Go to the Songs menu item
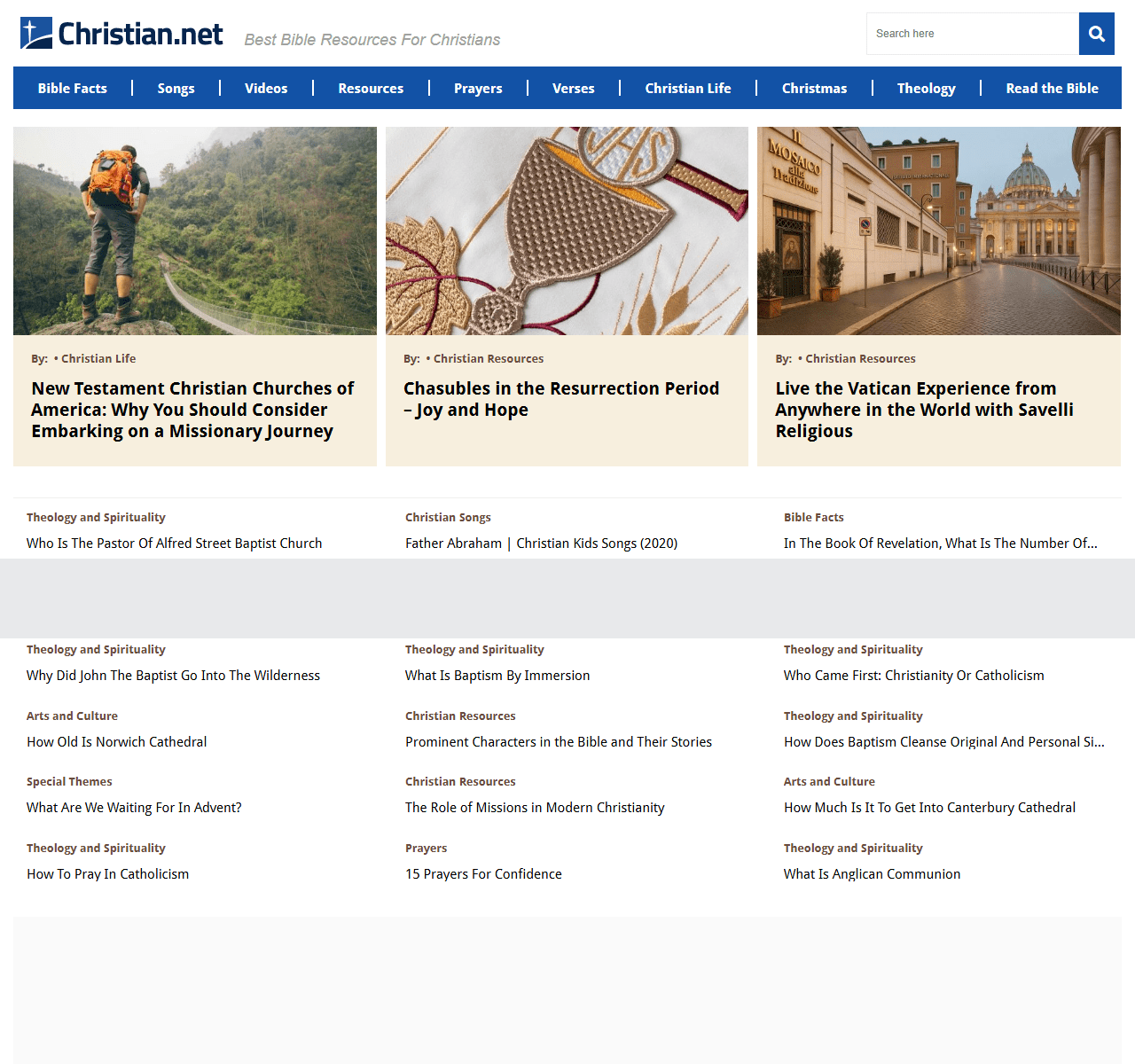This screenshot has height=1064, width=1135. tap(176, 89)
